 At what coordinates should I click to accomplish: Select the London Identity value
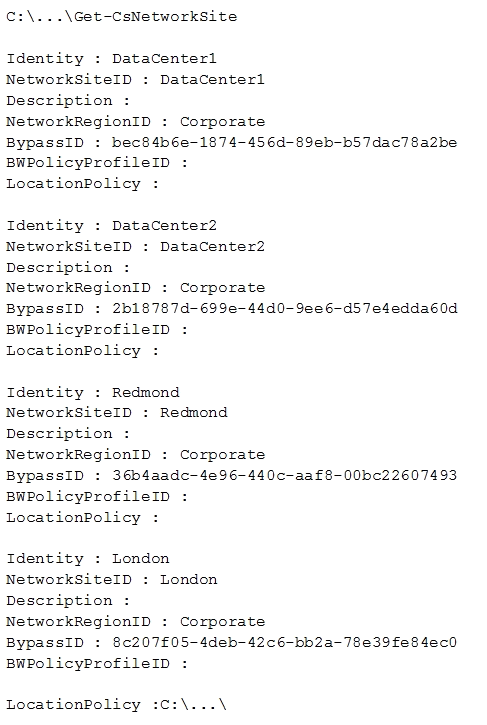(141, 559)
